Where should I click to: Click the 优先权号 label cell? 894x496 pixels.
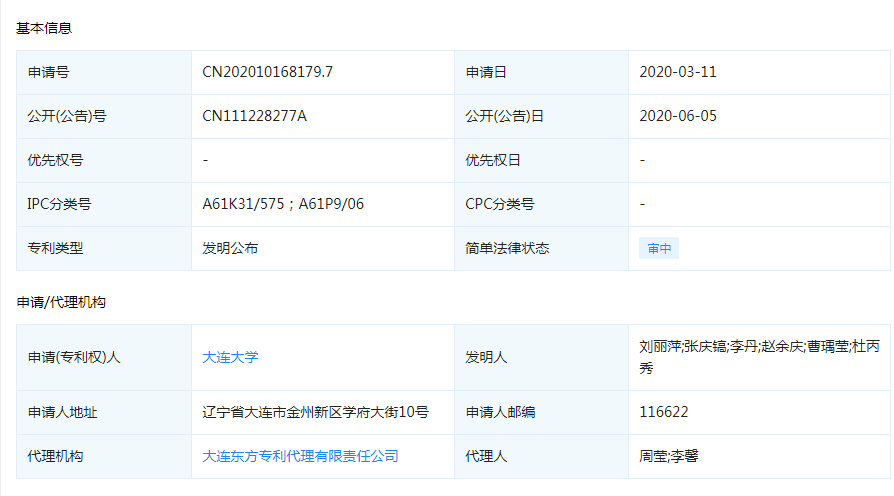pos(55,160)
